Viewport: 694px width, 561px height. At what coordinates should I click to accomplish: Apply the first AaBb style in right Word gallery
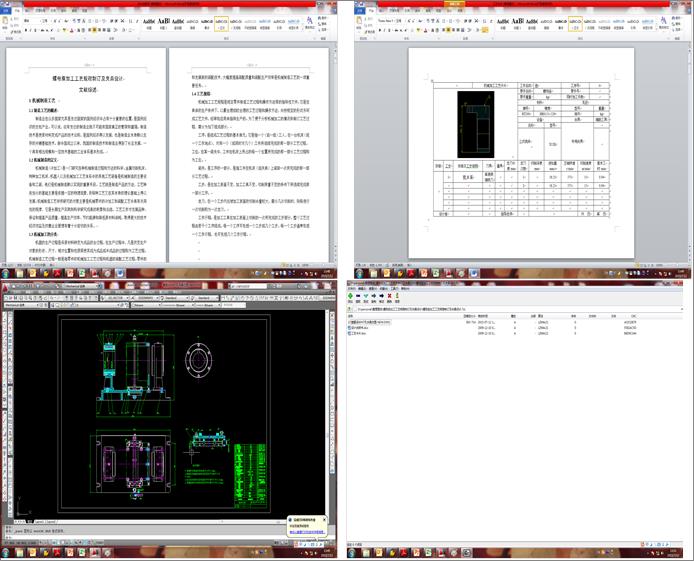tap(503, 24)
